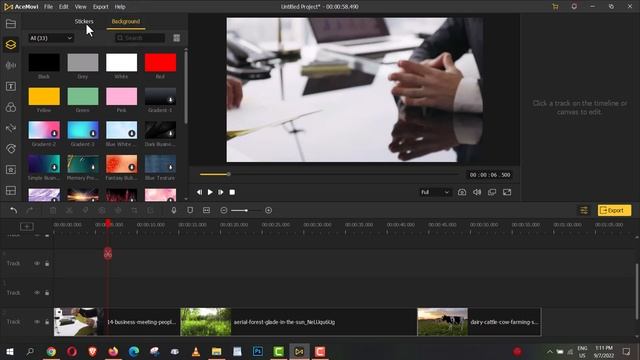Lock the track under the scissors marker

tap(47, 263)
